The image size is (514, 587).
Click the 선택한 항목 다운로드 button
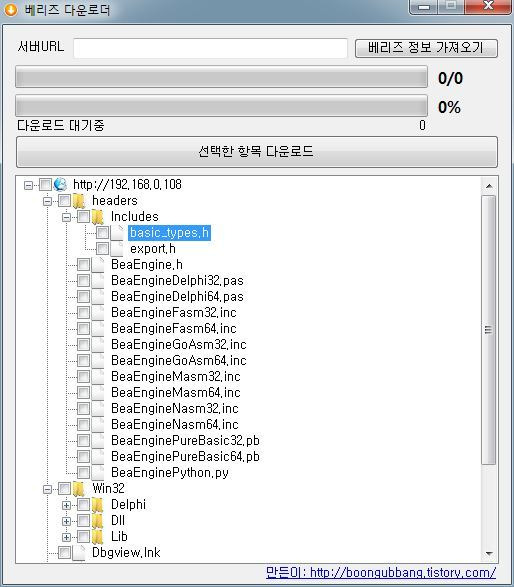pos(256,152)
